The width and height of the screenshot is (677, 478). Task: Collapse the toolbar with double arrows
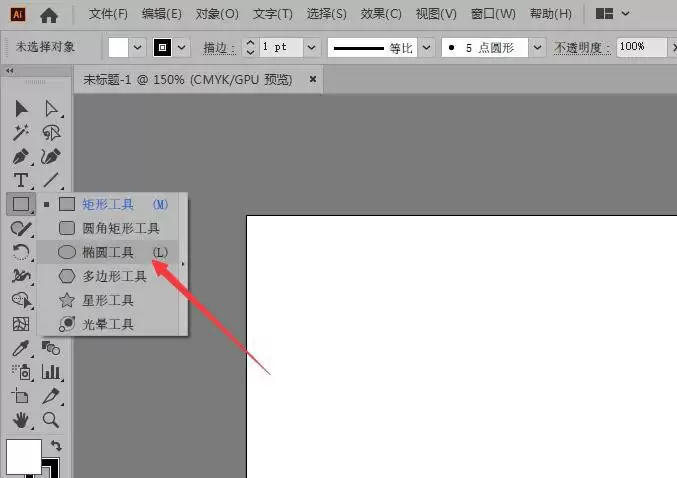pos(9,70)
